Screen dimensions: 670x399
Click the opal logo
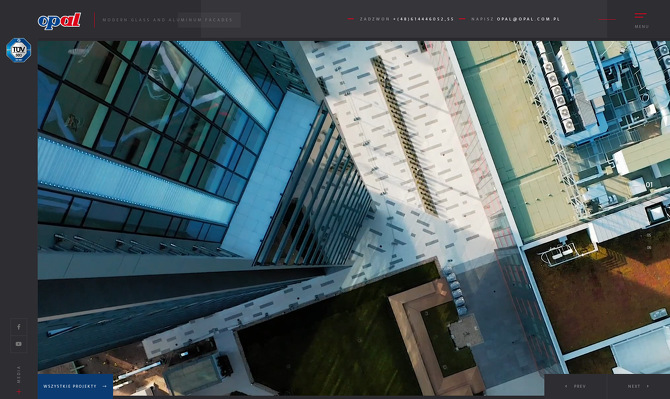point(59,21)
